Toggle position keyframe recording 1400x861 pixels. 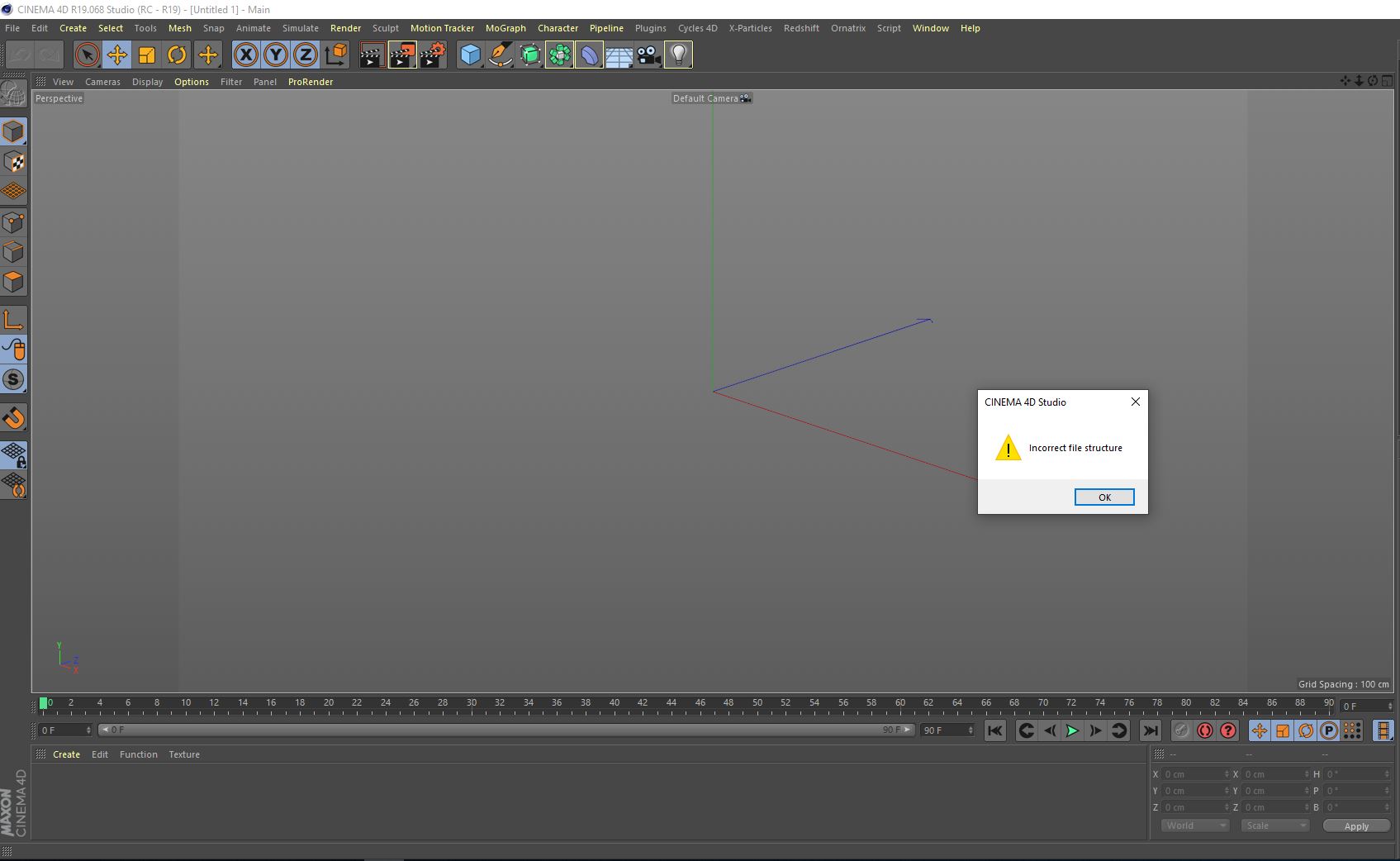coord(1259,730)
